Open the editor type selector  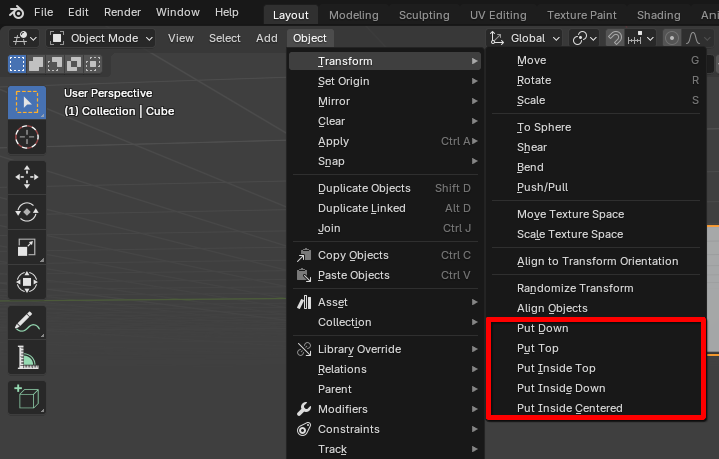pos(24,38)
